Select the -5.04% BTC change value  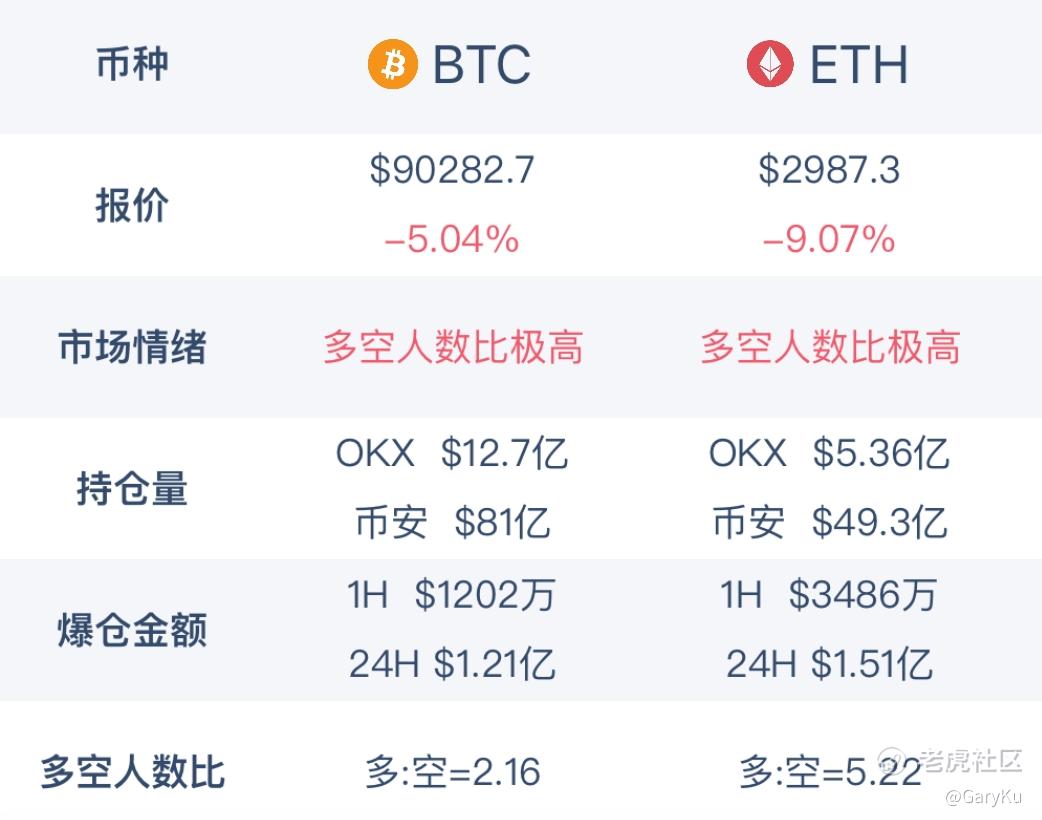(x=452, y=240)
